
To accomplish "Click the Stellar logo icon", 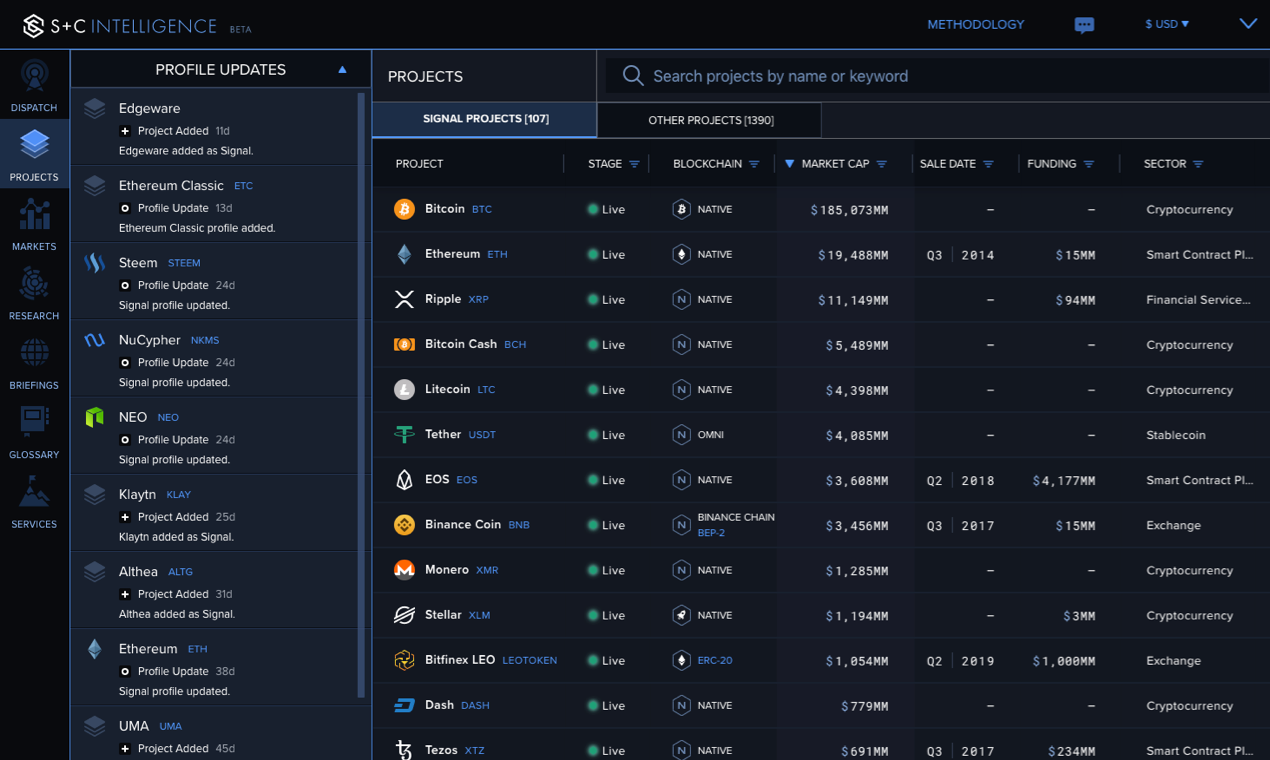I will coord(404,615).
